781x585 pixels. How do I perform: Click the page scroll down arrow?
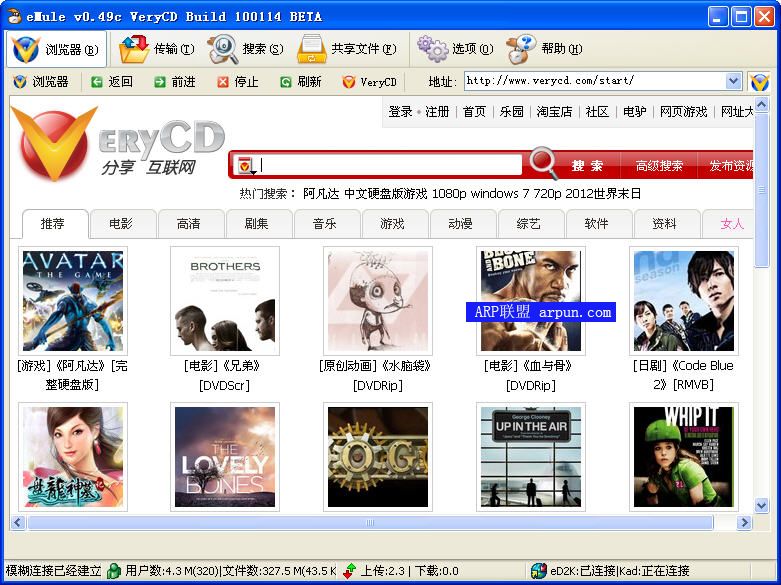(x=761, y=506)
